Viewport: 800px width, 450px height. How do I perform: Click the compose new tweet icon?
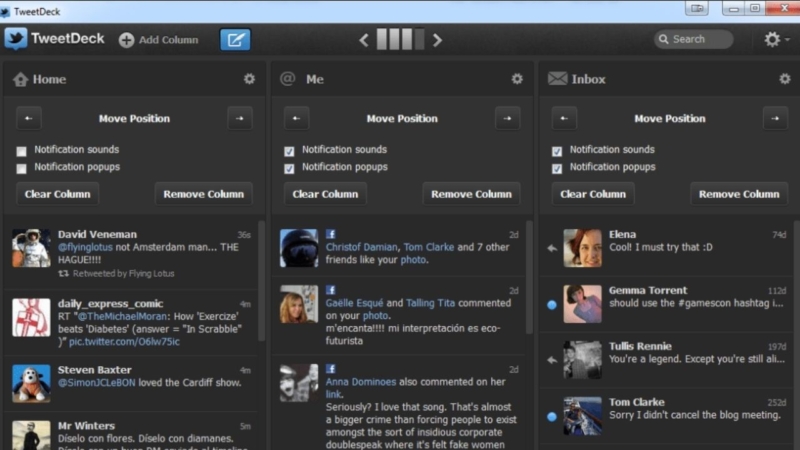click(x=235, y=40)
